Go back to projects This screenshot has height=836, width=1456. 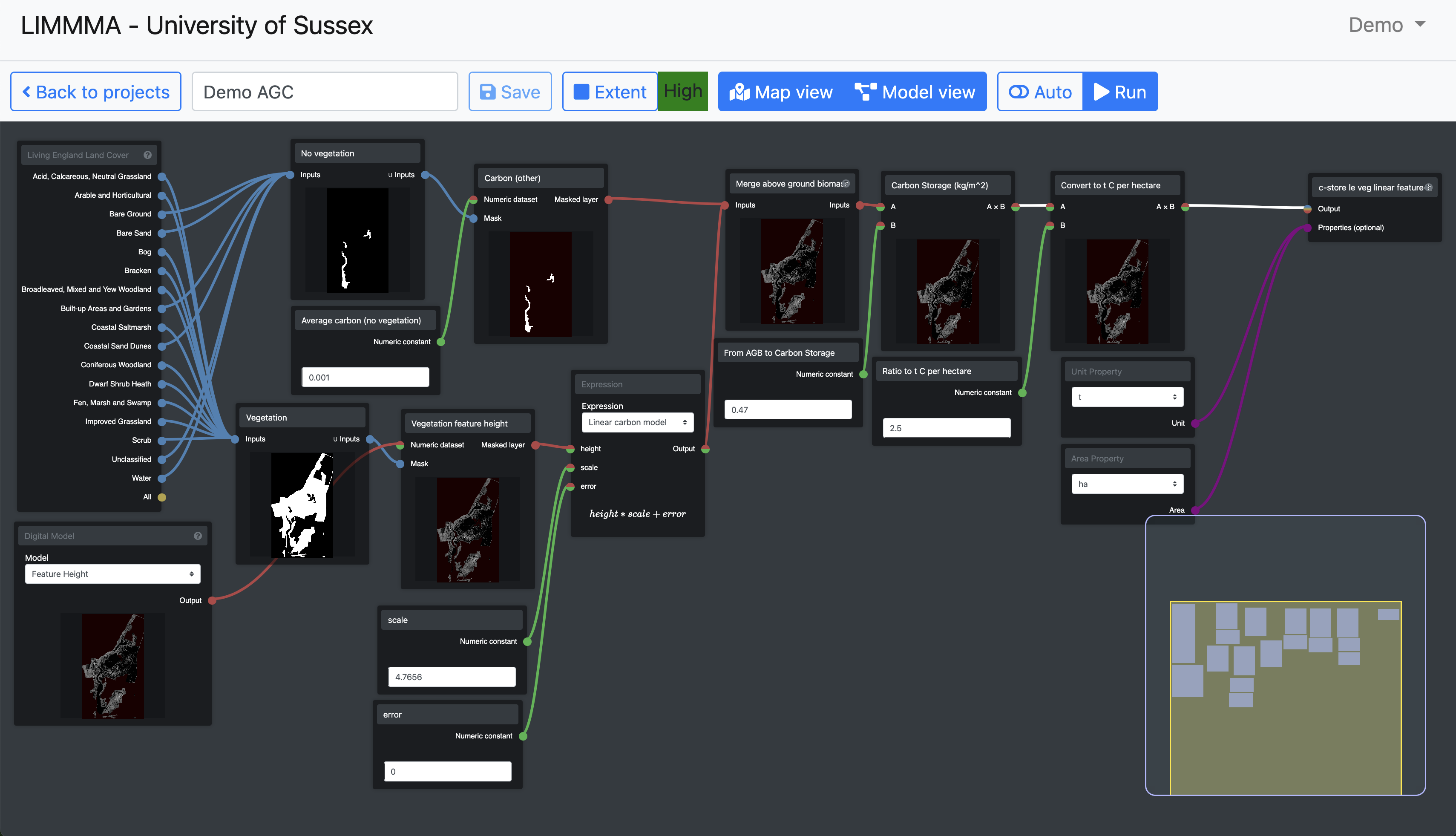click(x=96, y=92)
